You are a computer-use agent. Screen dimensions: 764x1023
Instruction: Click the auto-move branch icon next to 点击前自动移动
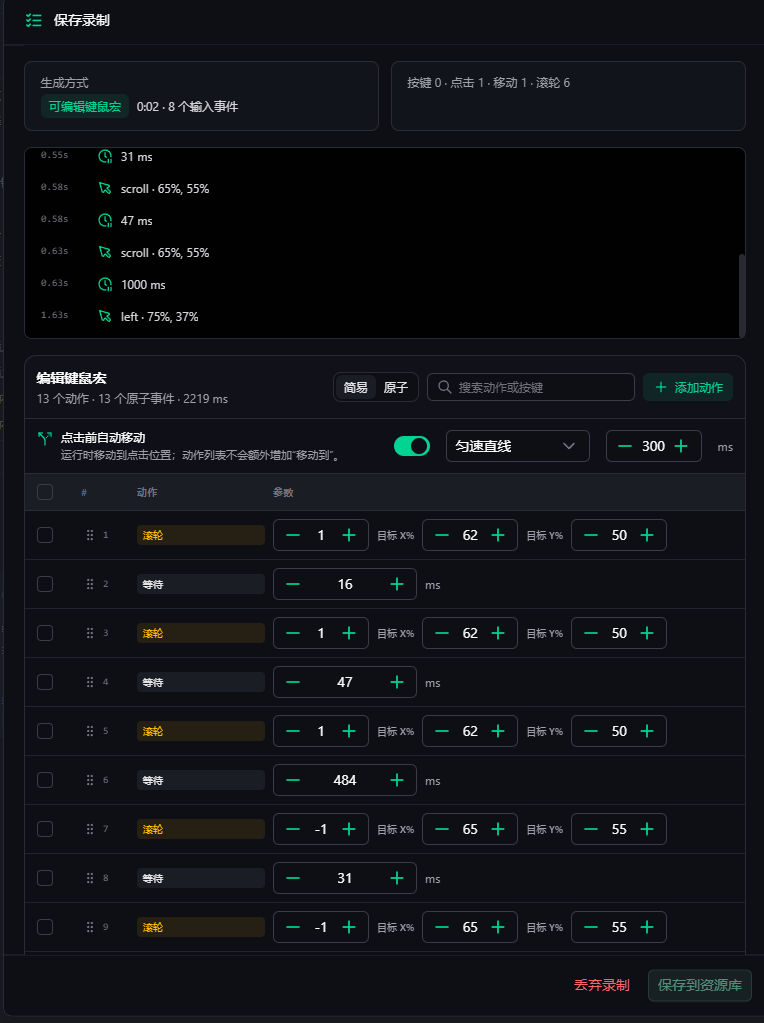pyautogui.click(x=44, y=438)
